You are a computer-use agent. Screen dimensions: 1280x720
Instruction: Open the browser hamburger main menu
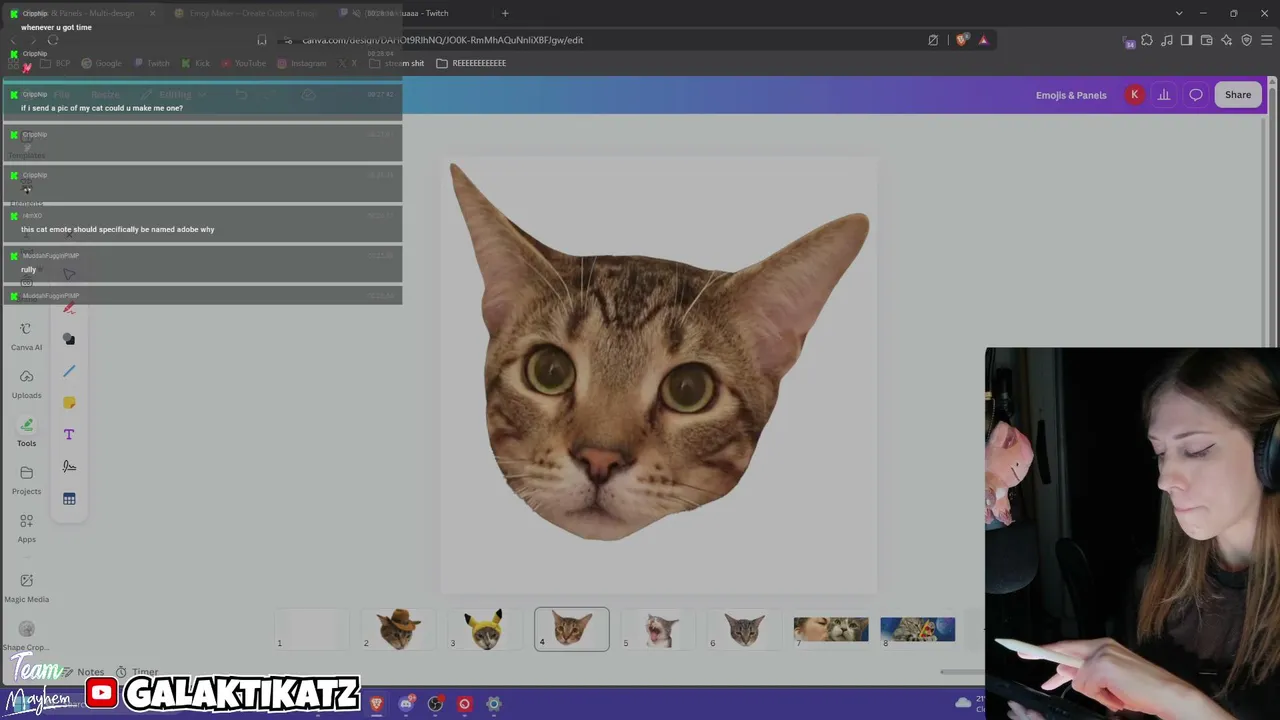1267,40
